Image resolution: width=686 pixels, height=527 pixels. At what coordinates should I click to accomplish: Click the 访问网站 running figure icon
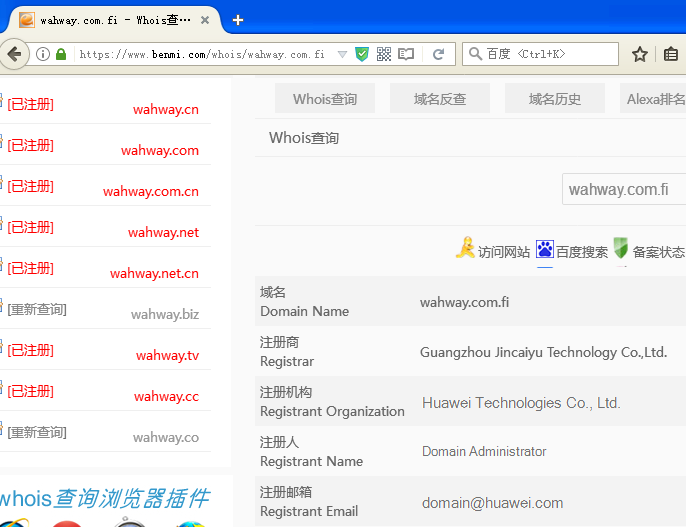pyautogui.click(x=465, y=248)
